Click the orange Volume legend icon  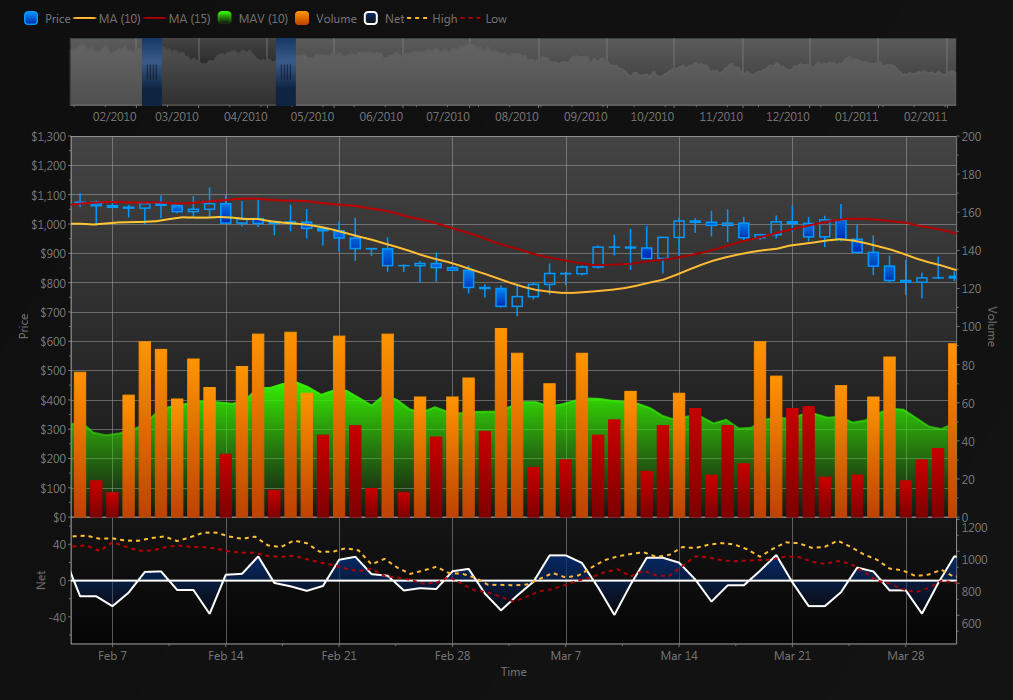[302, 19]
